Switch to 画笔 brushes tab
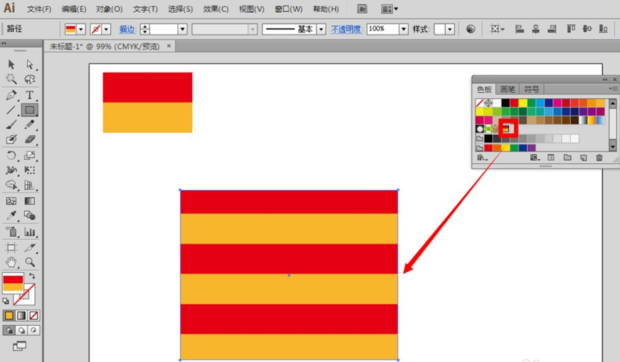The image size is (620, 362). 507,89
